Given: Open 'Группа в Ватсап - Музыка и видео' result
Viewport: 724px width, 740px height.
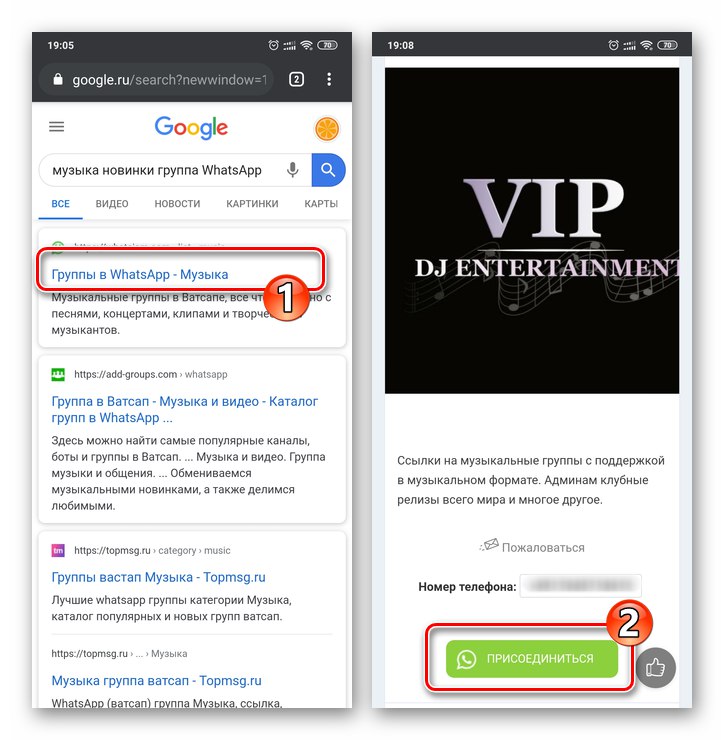Looking at the screenshot, I should (x=185, y=409).
